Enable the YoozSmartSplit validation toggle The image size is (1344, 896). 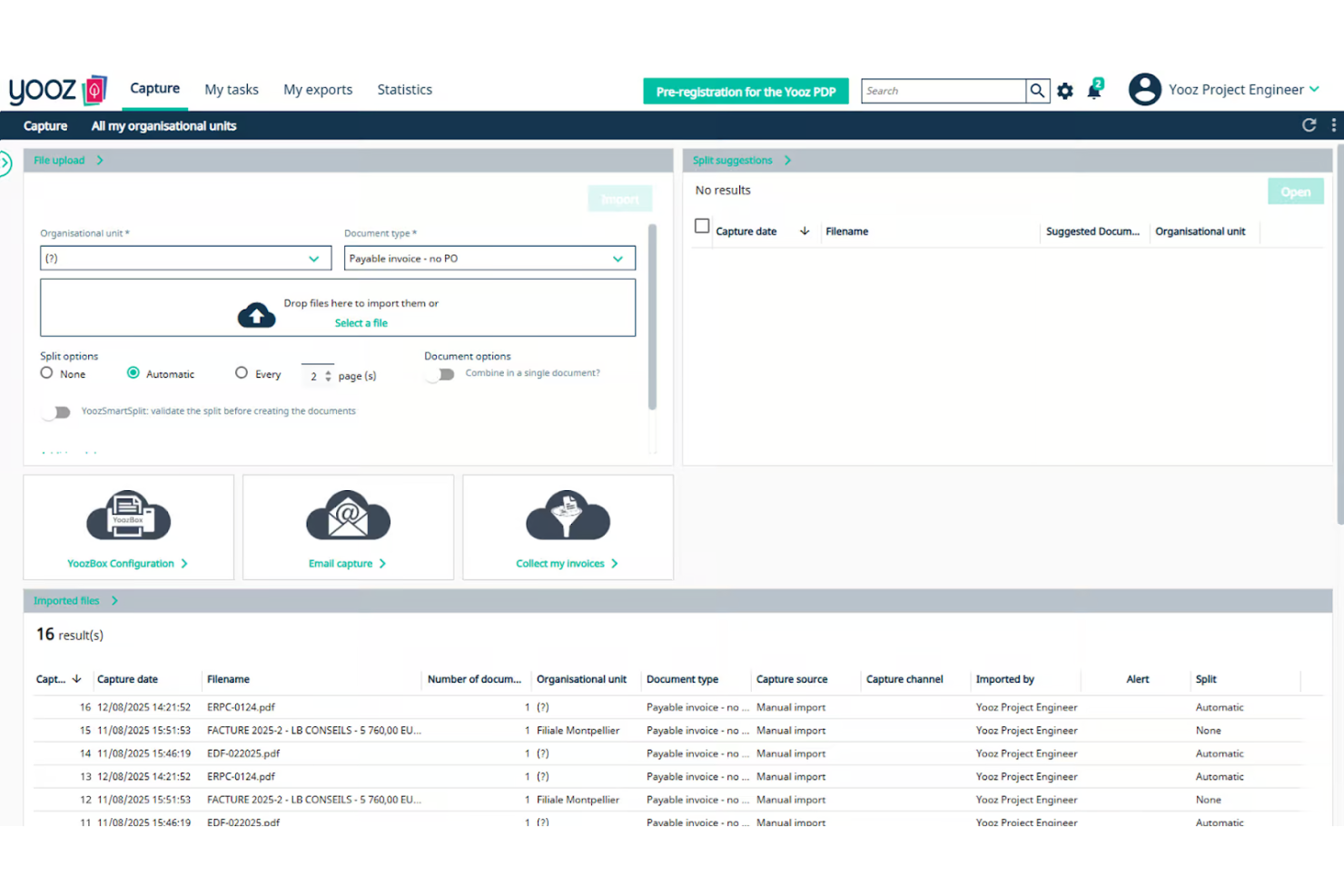57,412
